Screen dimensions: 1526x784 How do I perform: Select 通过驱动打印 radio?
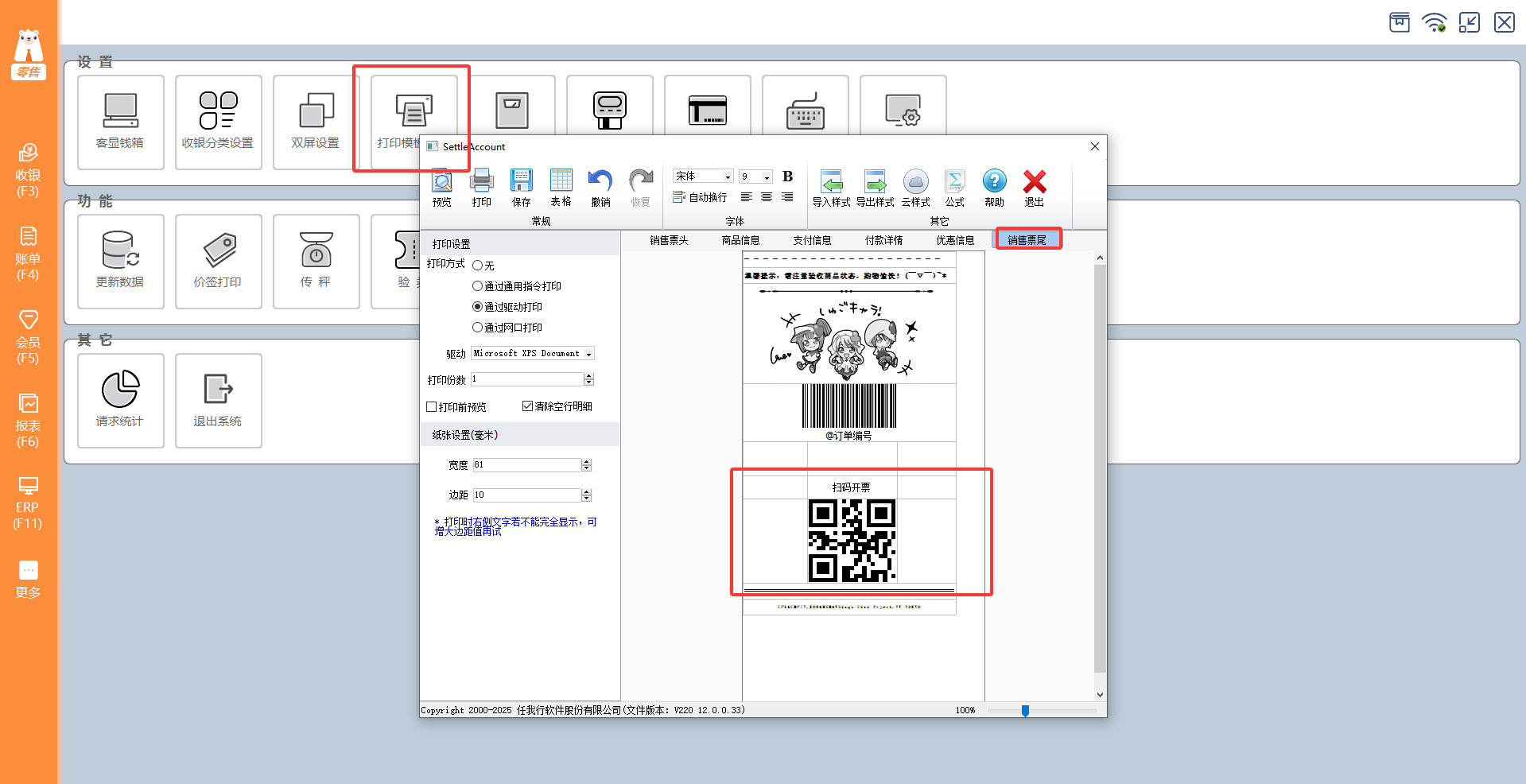478,307
